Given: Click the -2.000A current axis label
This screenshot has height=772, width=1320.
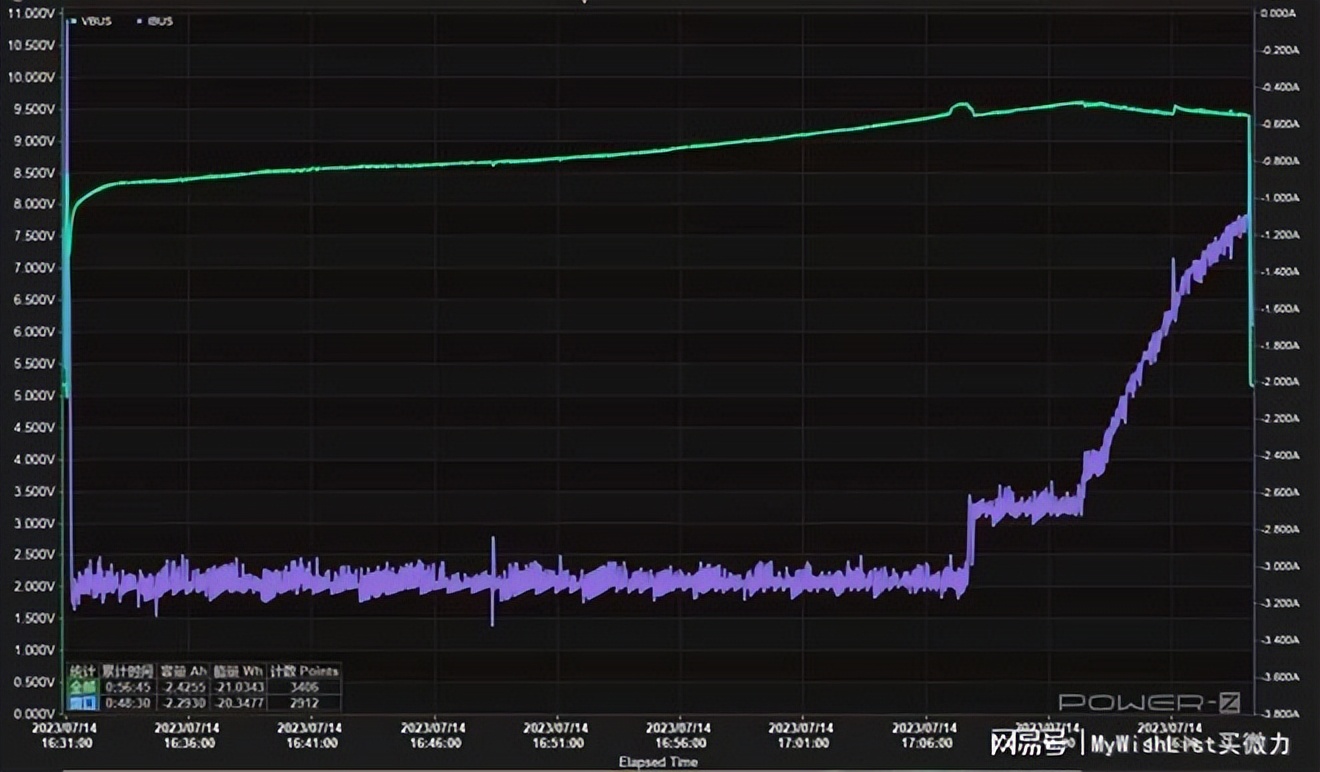Looking at the screenshot, I should 1280,382.
